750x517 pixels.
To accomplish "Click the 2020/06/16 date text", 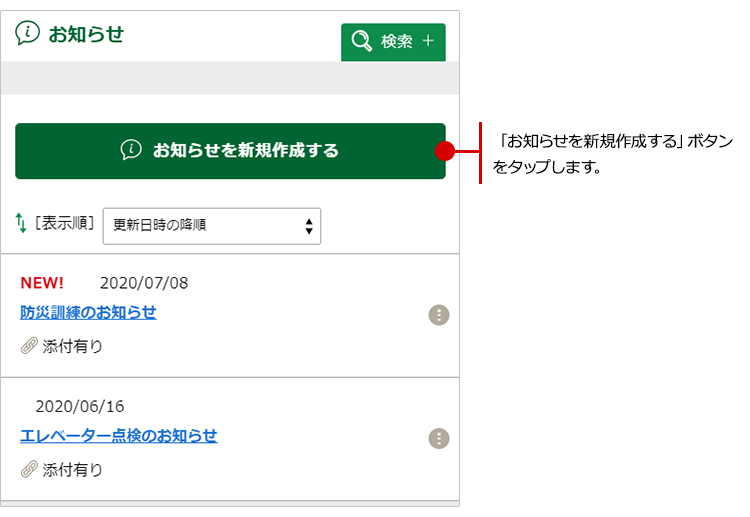I will click(x=79, y=407).
